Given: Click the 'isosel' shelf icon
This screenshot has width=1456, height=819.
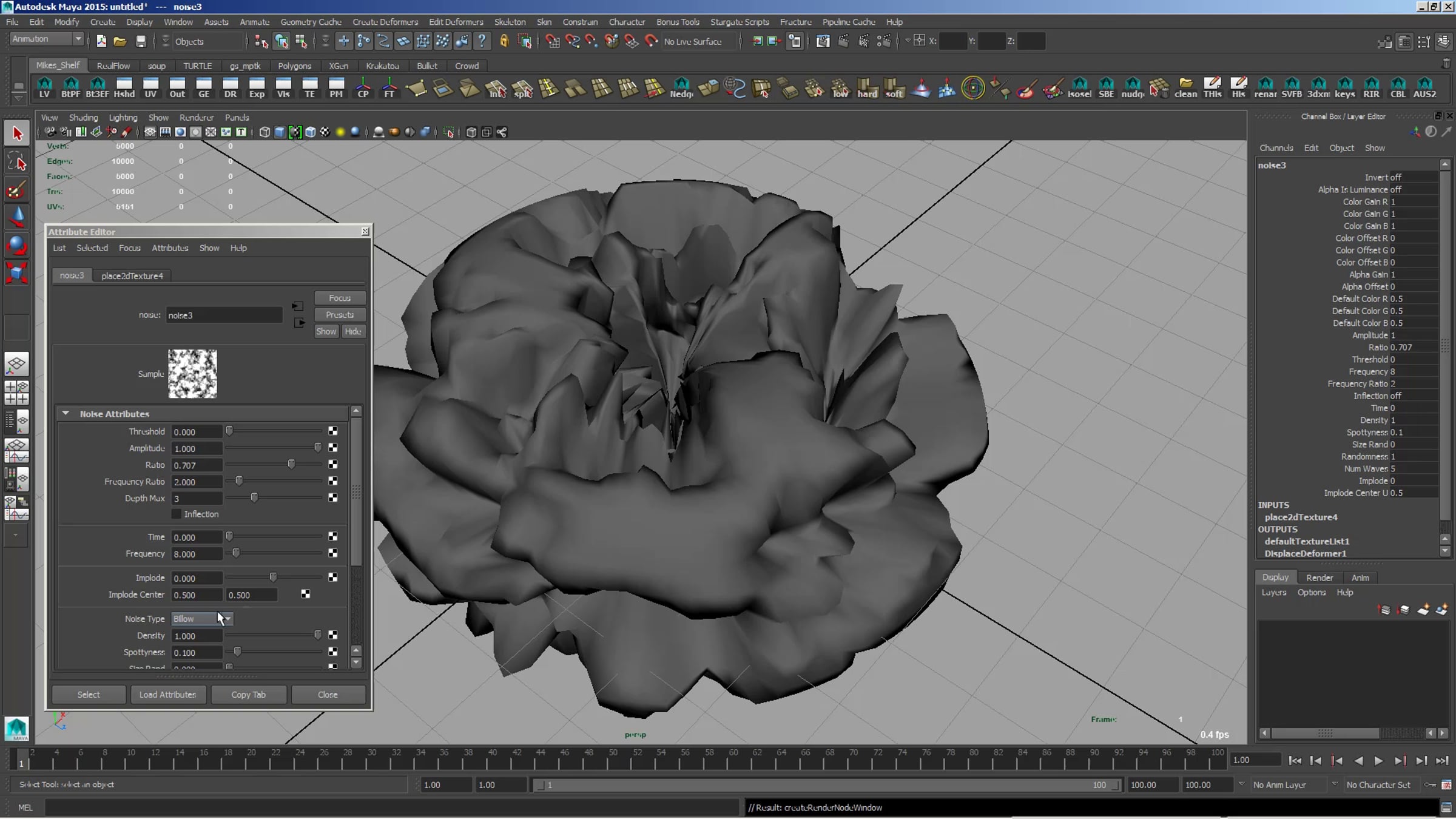Looking at the screenshot, I should tap(1079, 87).
